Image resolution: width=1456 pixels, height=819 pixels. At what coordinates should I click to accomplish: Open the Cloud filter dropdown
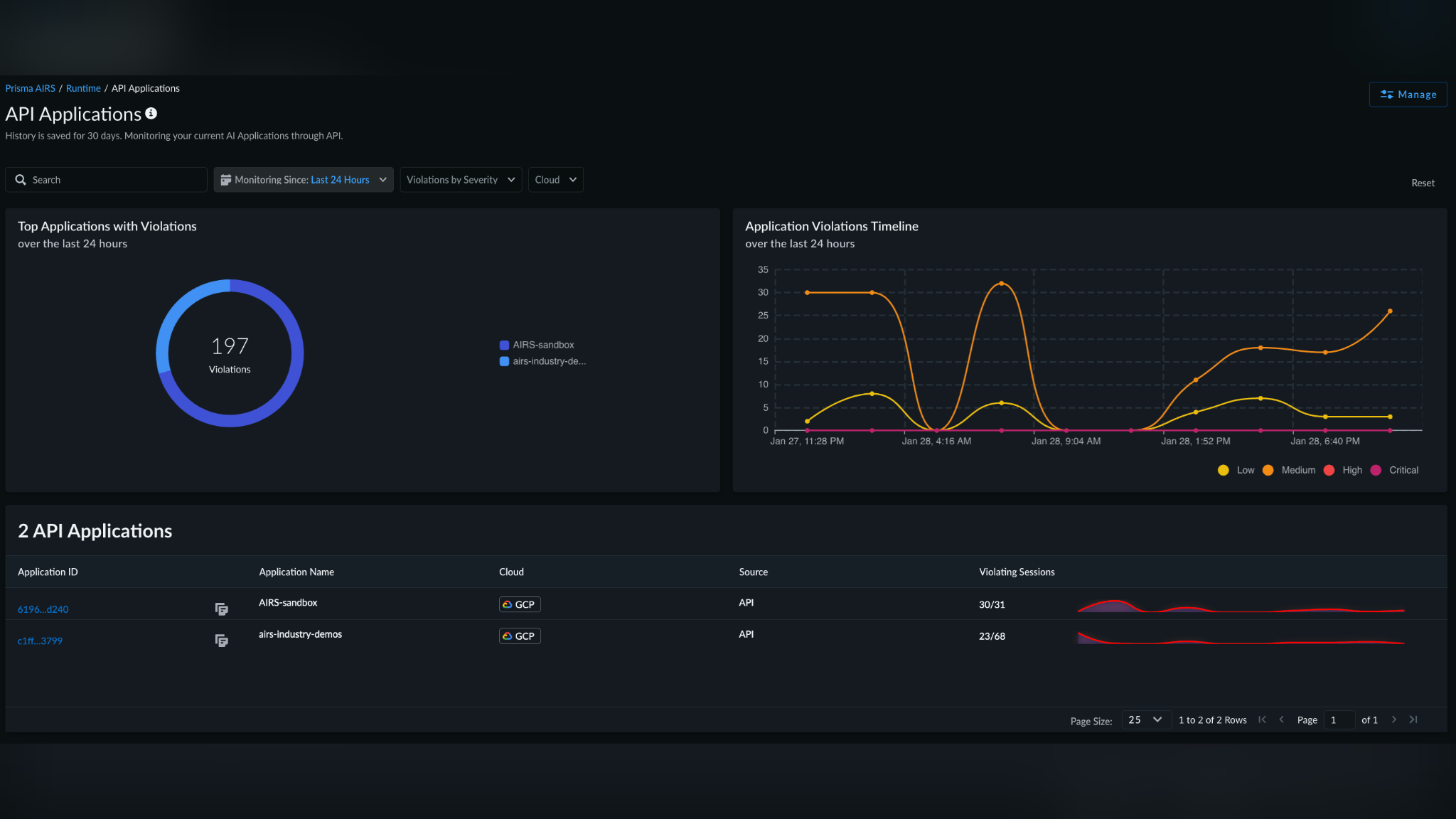coord(555,180)
